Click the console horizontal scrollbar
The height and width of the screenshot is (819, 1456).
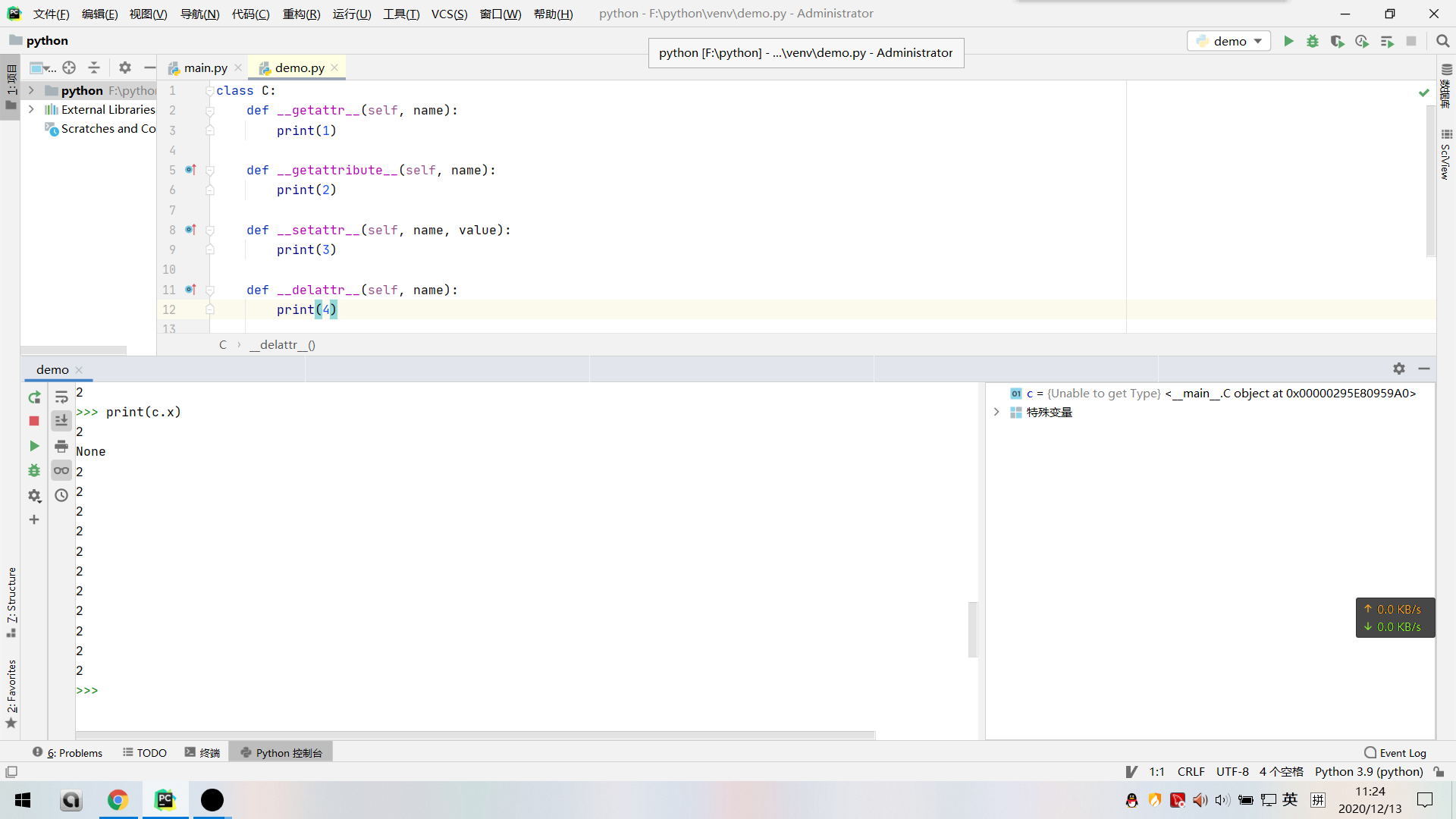(x=475, y=735)
